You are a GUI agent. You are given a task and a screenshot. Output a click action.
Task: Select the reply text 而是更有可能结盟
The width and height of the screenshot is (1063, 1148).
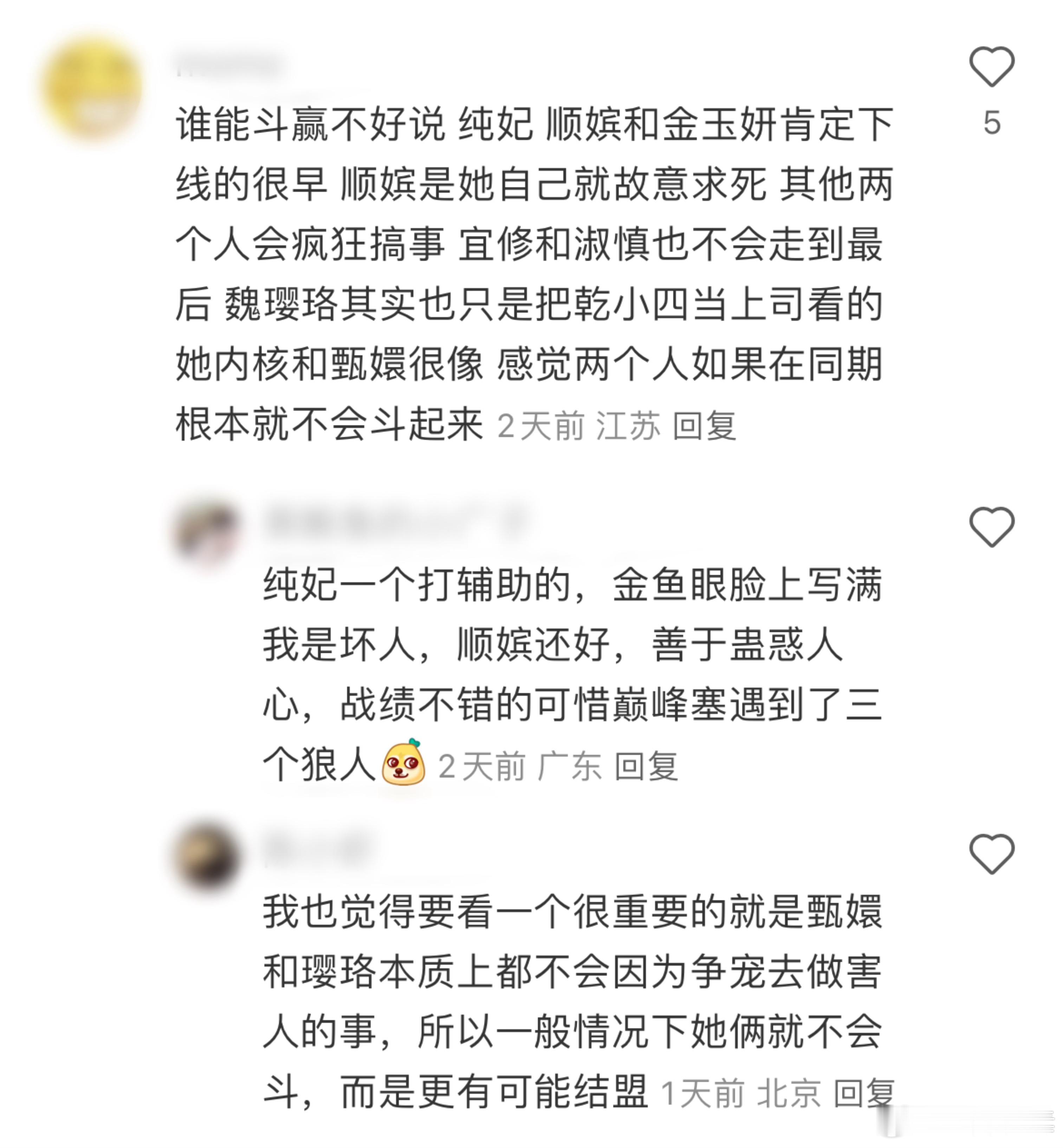point(495,1093)
